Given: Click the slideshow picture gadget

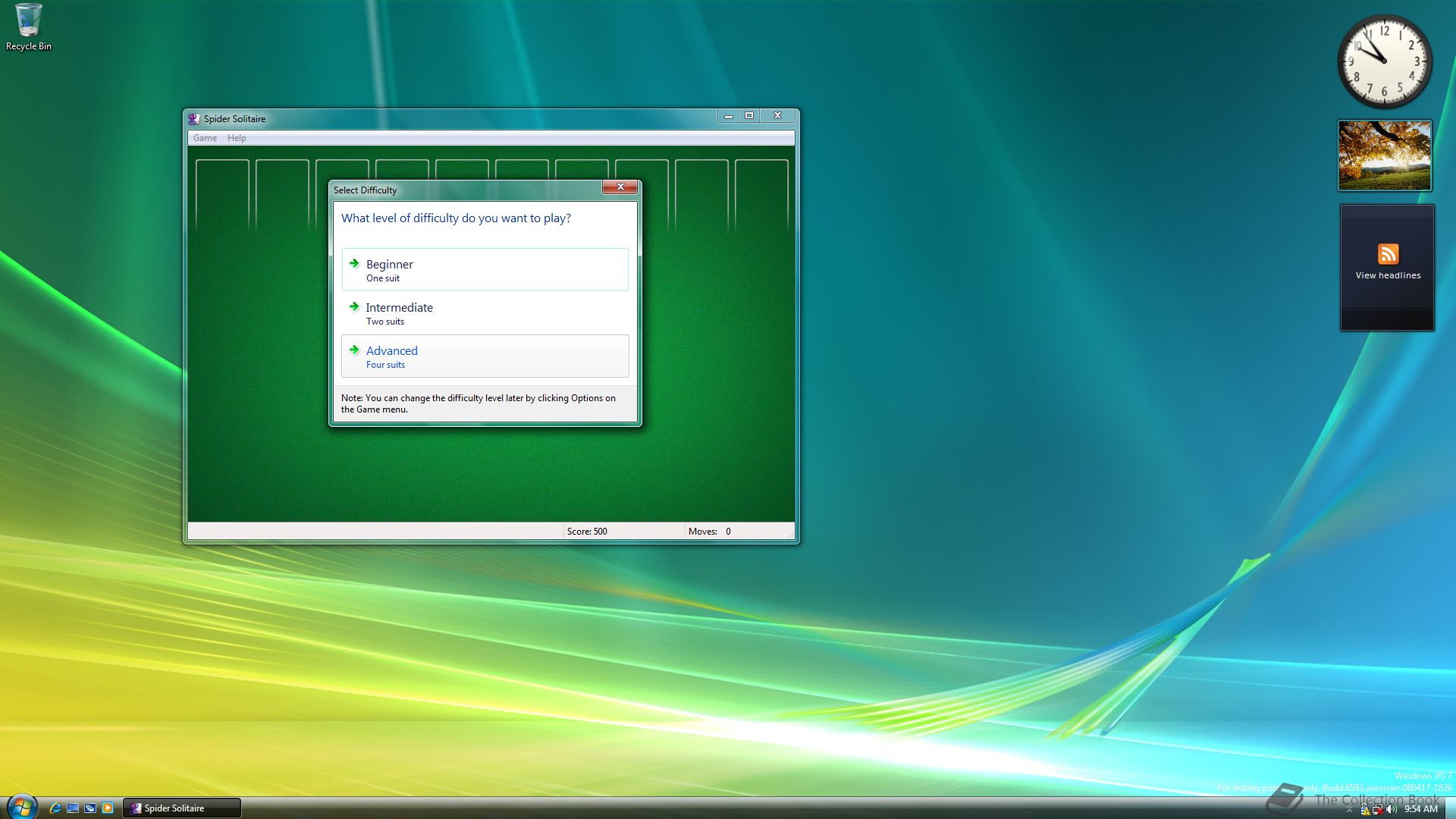Looking at the screenshot, I should tap(1385, 155).
